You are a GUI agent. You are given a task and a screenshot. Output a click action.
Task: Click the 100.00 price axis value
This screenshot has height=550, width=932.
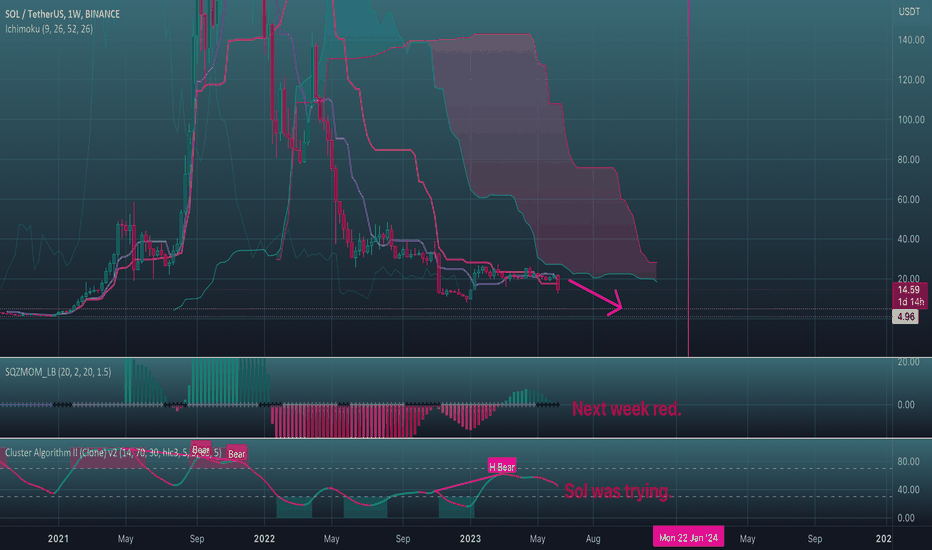point(911,120)
